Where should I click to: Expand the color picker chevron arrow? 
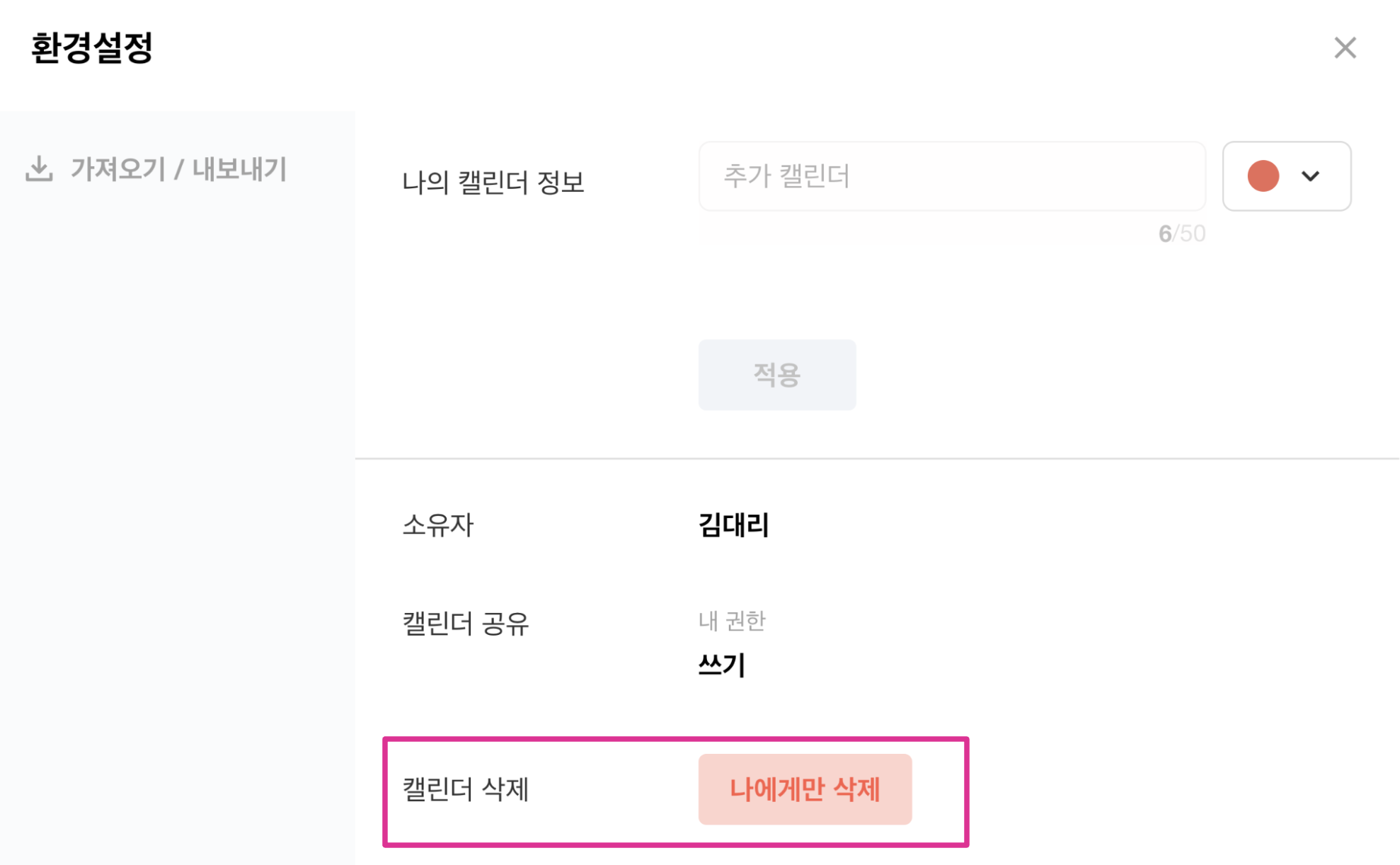(x=1310, y=176)
